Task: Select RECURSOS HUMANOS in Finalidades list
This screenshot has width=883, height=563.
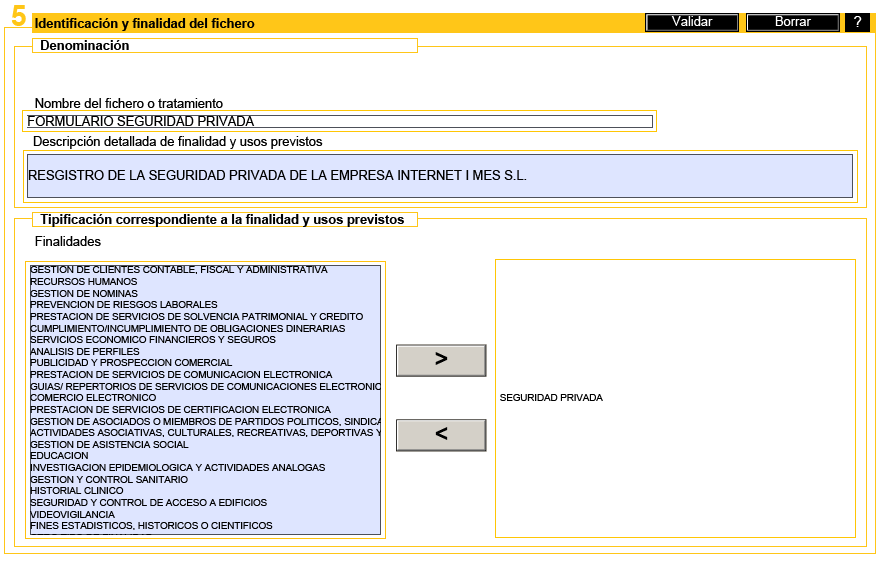Action: pos(83,282)
